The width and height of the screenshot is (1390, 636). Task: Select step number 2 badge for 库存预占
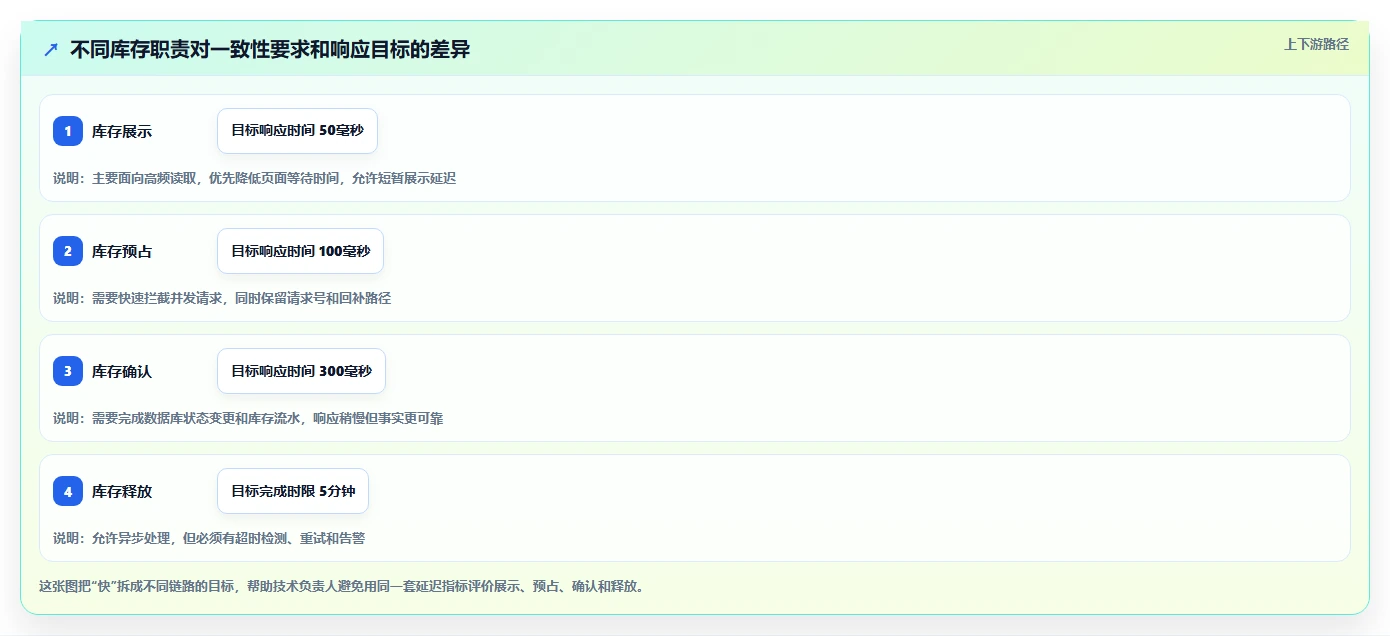tap(68, 251)
